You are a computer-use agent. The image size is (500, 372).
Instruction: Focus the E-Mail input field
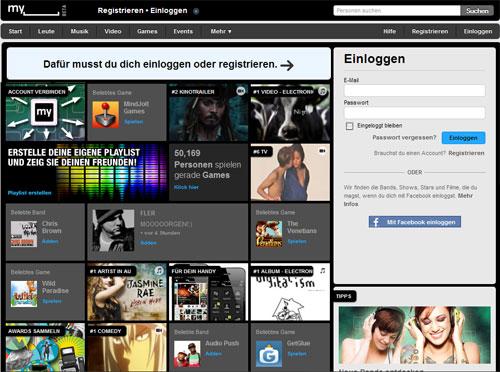click(x=415, y=91)
